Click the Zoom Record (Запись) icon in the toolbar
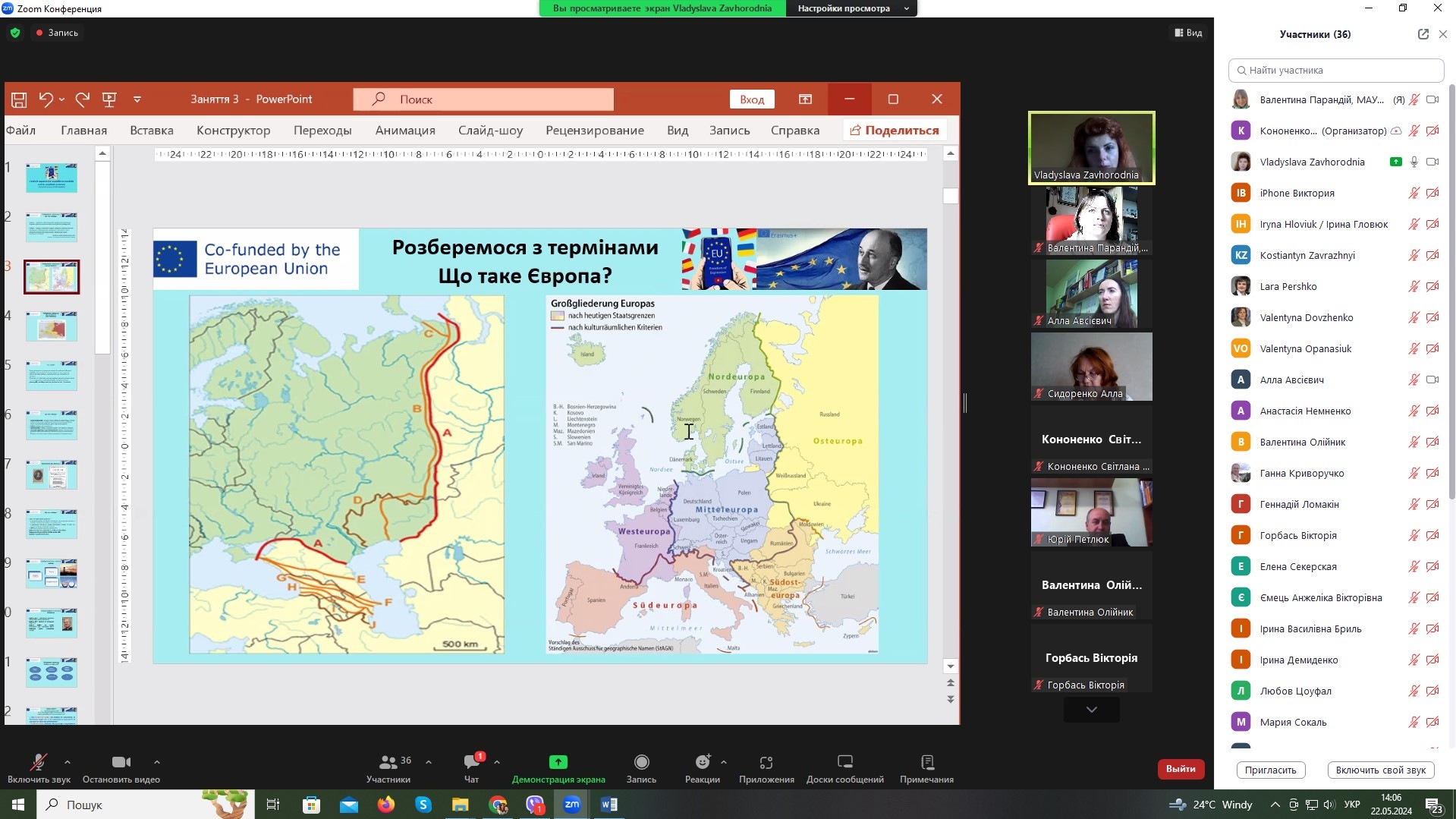This screenshot has height=819, width=1456. point(641,763)
